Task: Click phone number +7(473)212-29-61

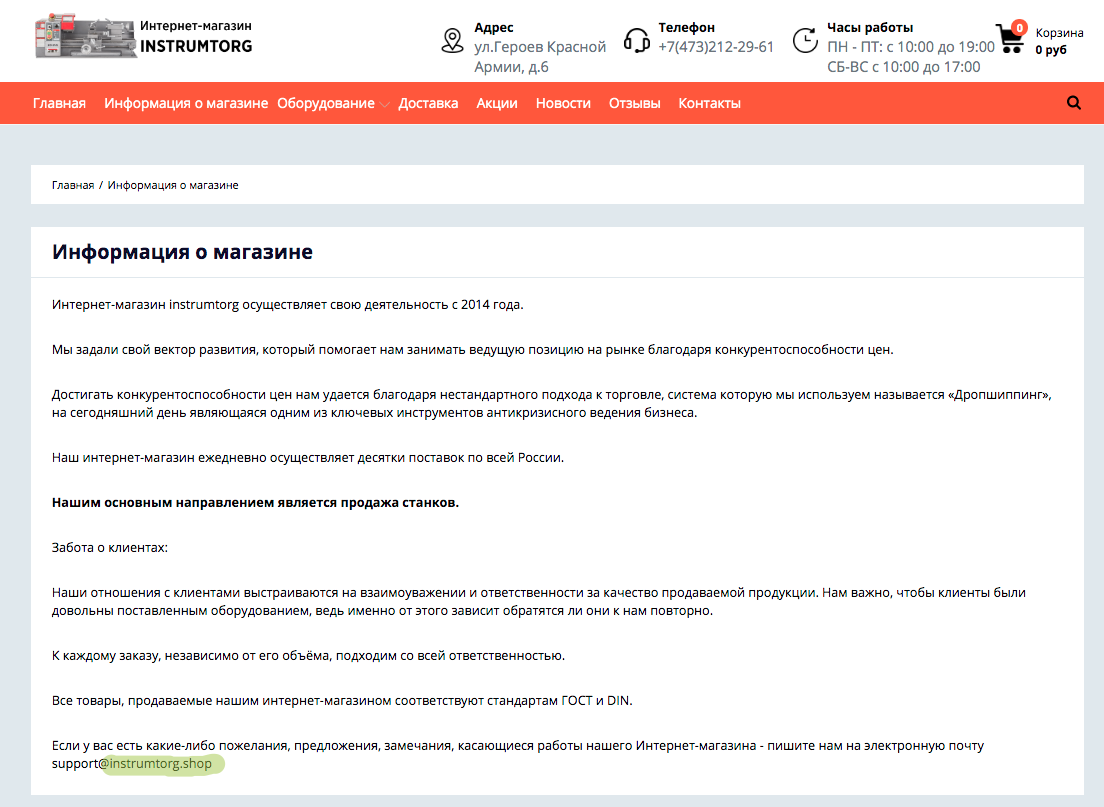Action: (716, 46)
